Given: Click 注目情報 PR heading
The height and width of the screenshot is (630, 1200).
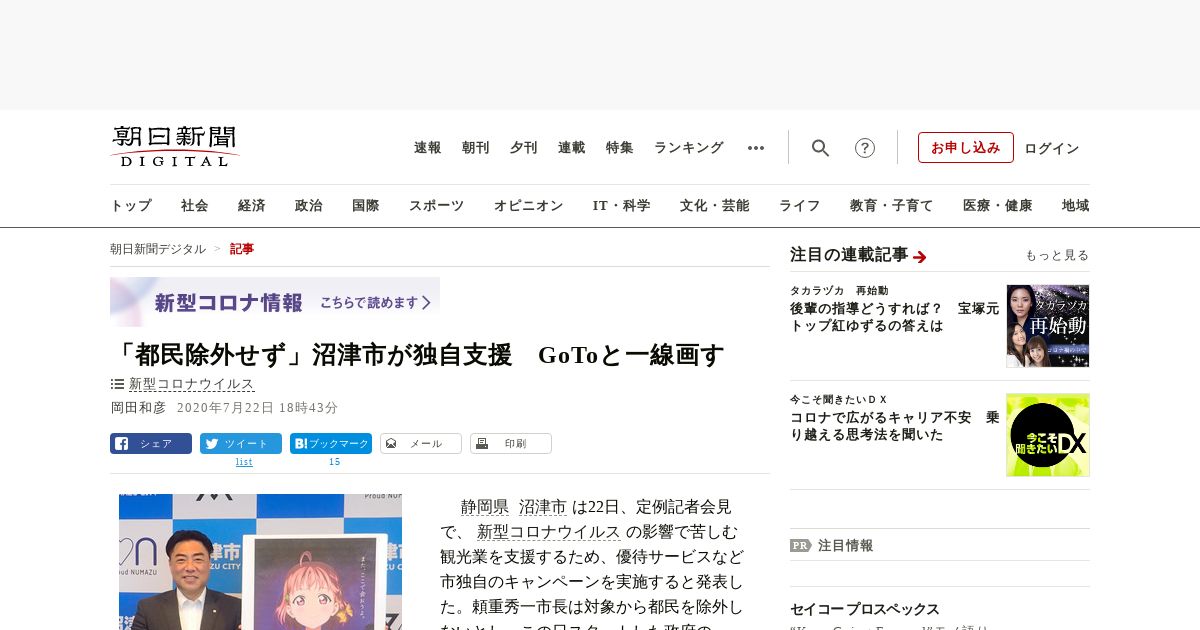Looking at the screenshot, I should (x=846, y=546).
